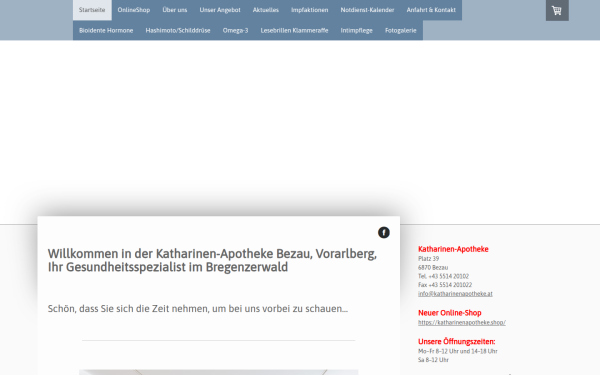The height and width of the screenshot is (375, 600).
Task: Go to Über uns page
Action: point(174,10)
